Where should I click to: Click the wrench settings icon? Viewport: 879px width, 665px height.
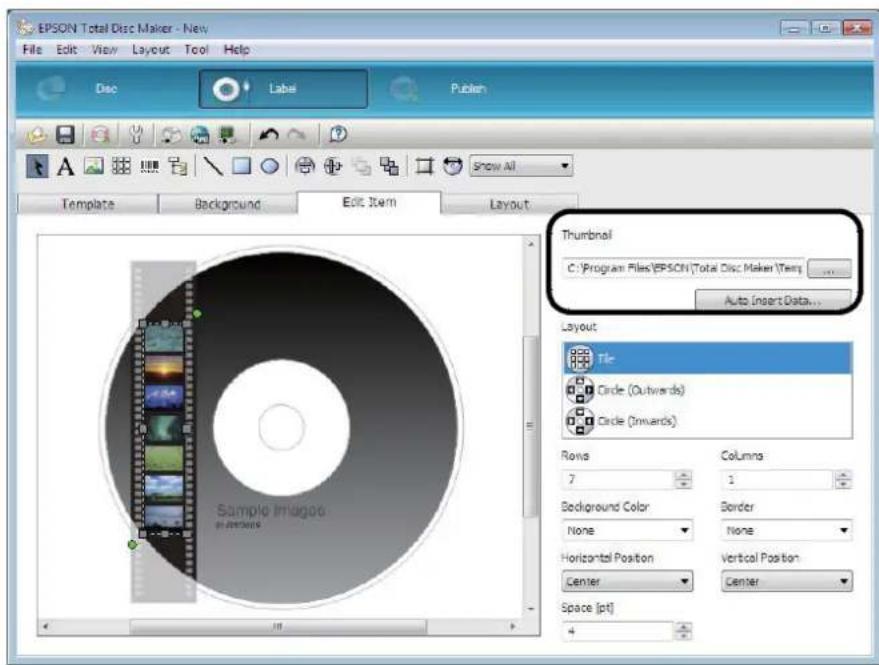[136, 135]
